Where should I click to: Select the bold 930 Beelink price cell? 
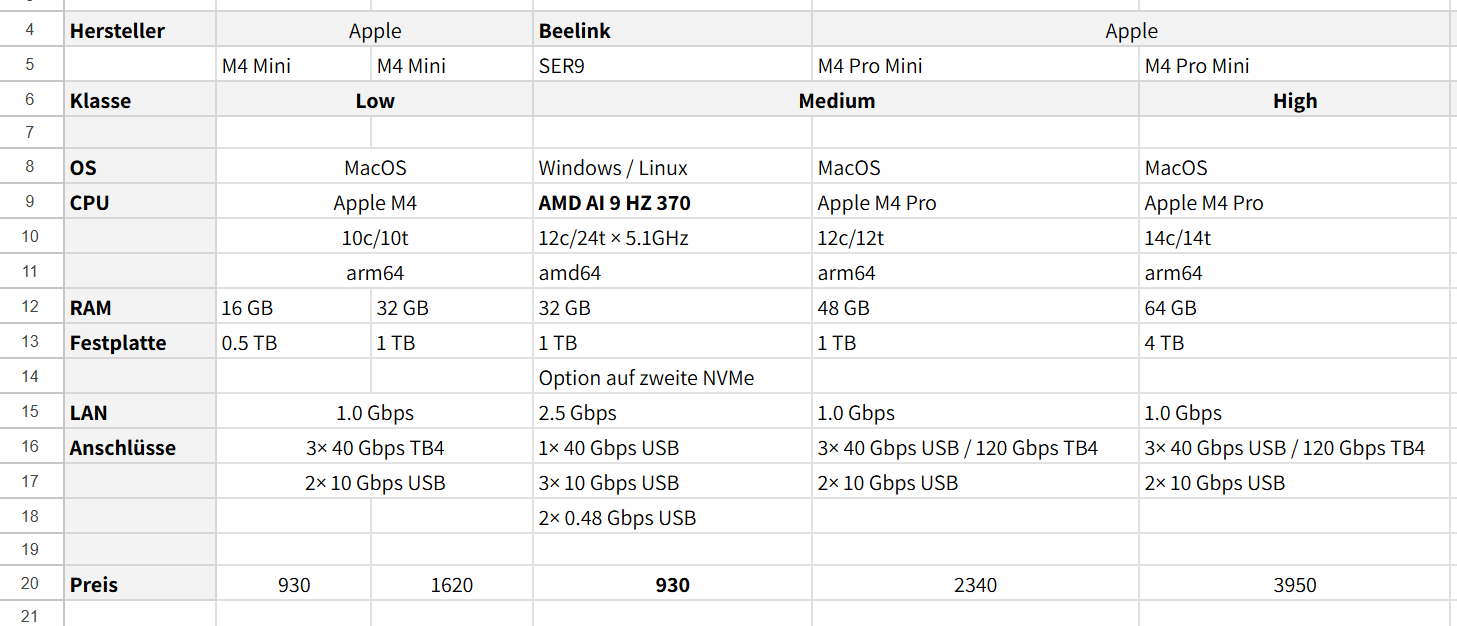click(x=673, y=585)
